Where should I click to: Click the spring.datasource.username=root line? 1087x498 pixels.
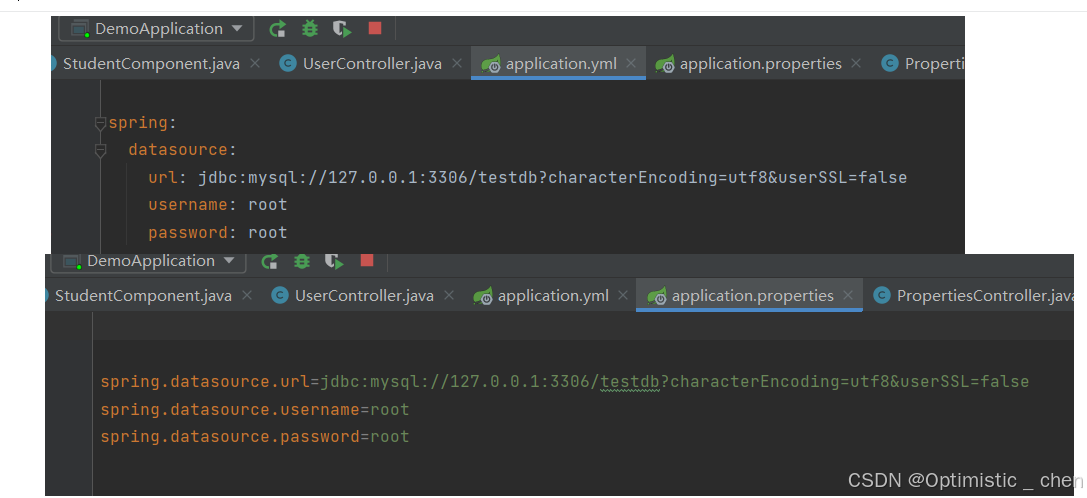255,410
